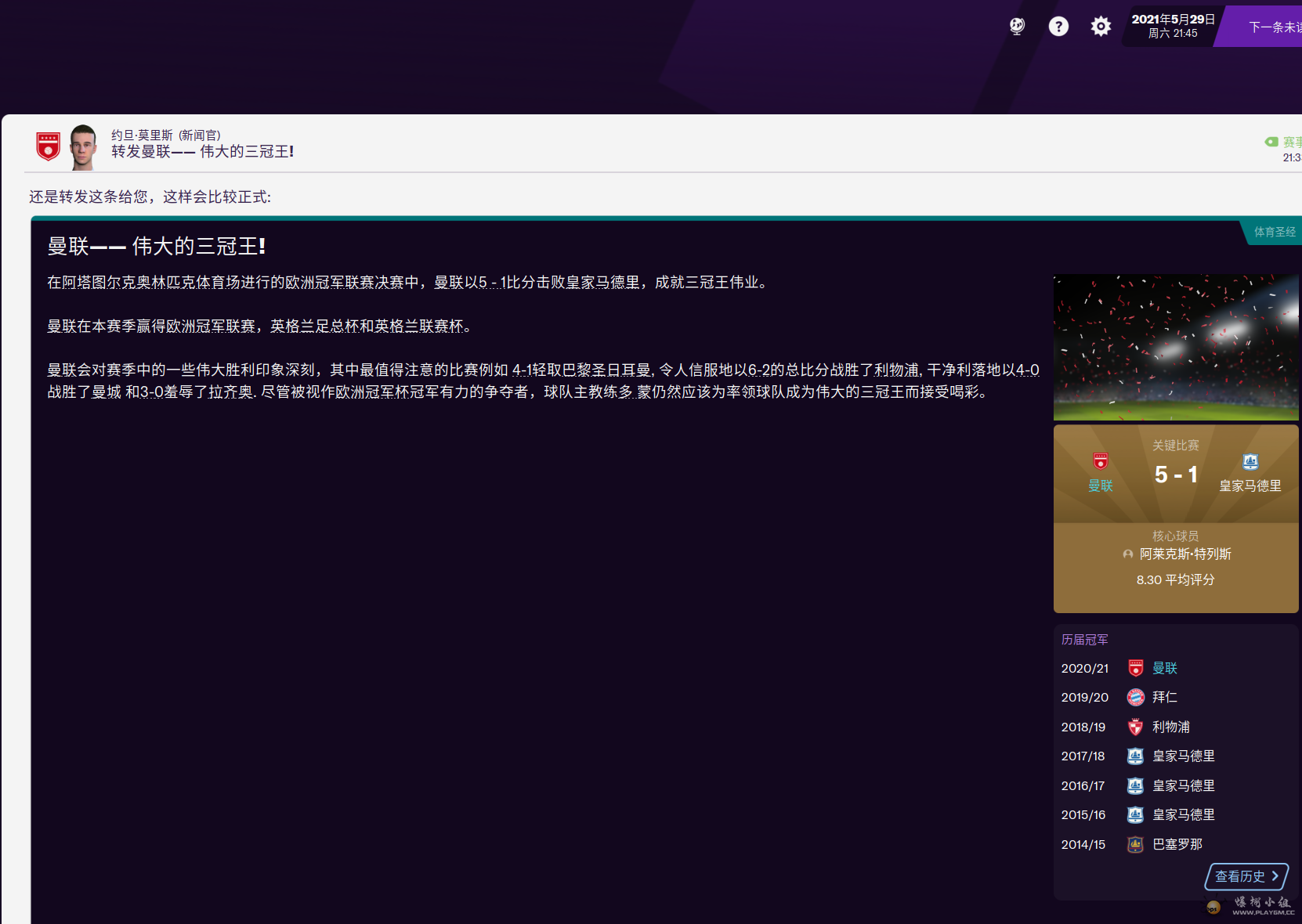
Task: Click 利物浦 in past winners list
Action: 1171,727
